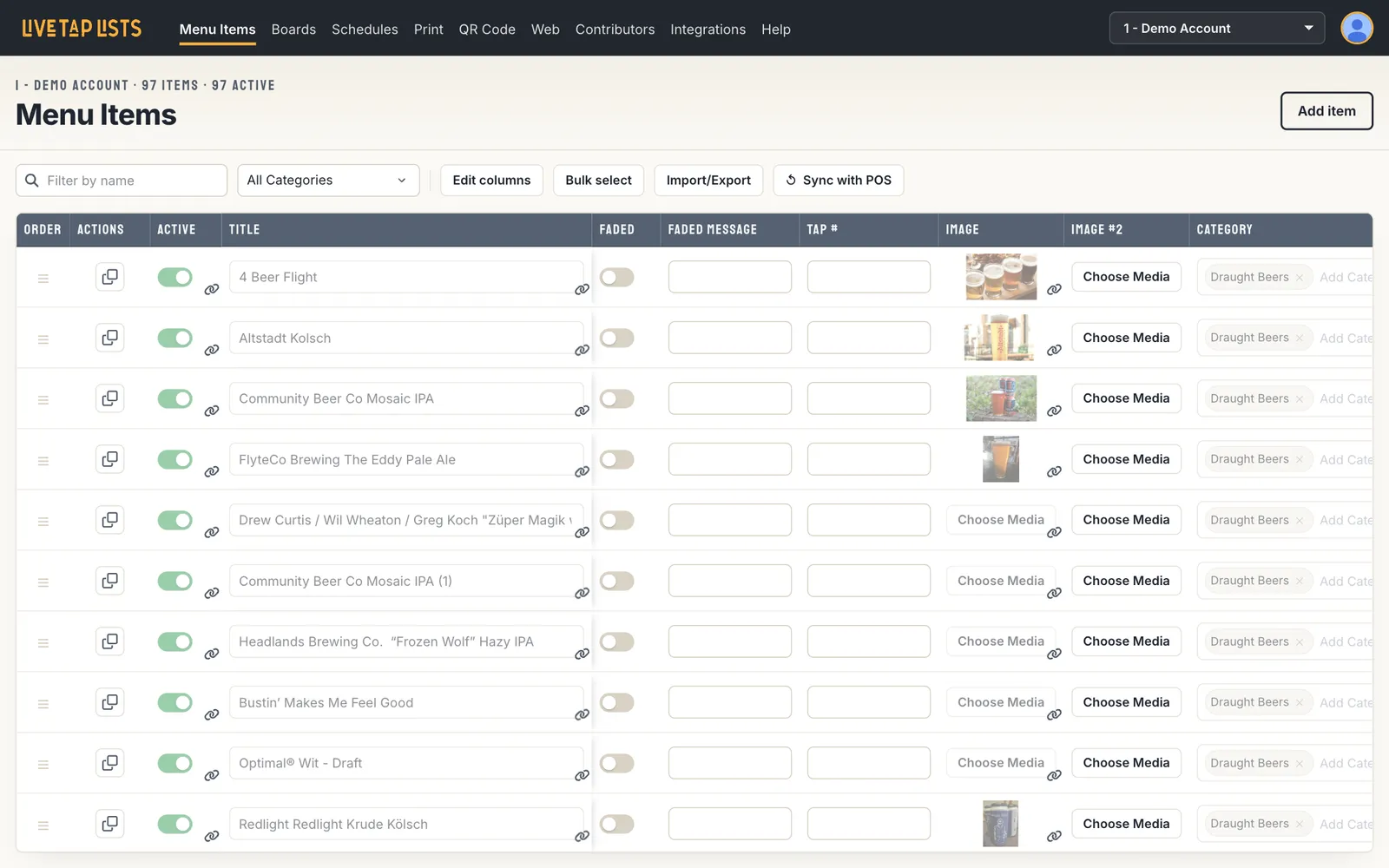Click the Bulk select button
The height and width of the screenshot is (868, 1389).
pyautogui.click(x=598, y=181)
